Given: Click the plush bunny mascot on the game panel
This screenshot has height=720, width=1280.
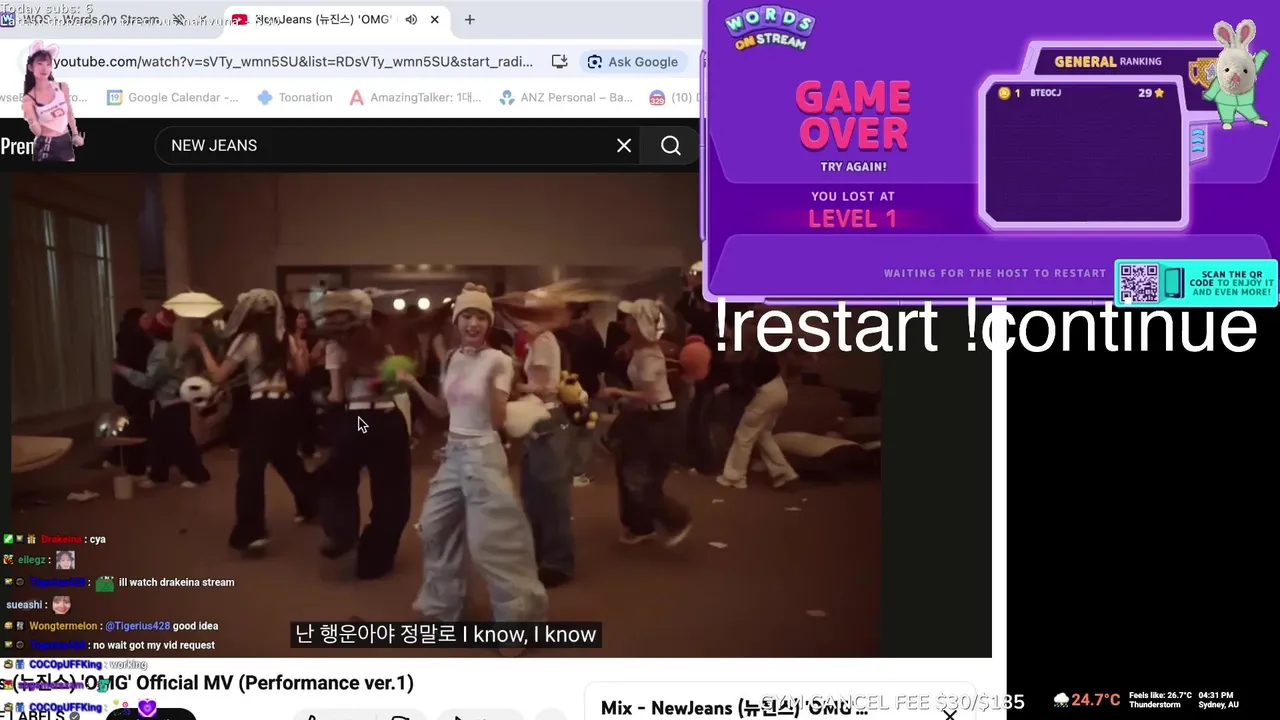Looking at the screenshot, I should pos(1237,73).
